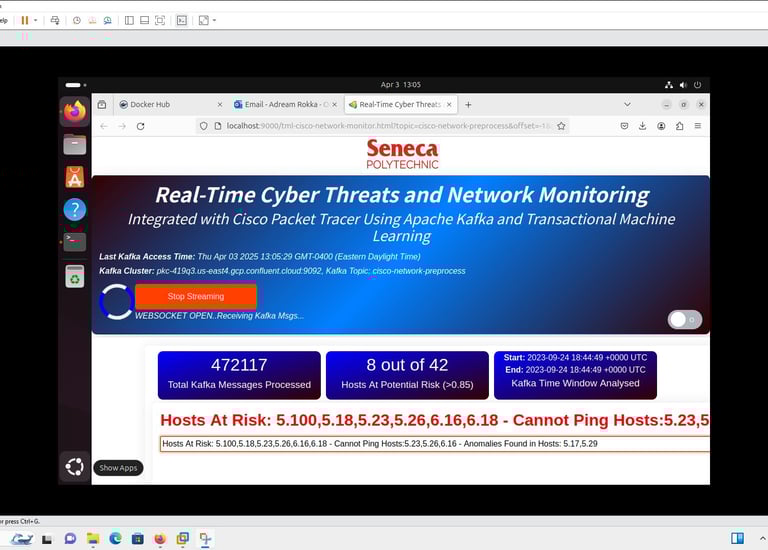Bookmark this page with the star icon

pyautogui.click(x=561, y=126)
